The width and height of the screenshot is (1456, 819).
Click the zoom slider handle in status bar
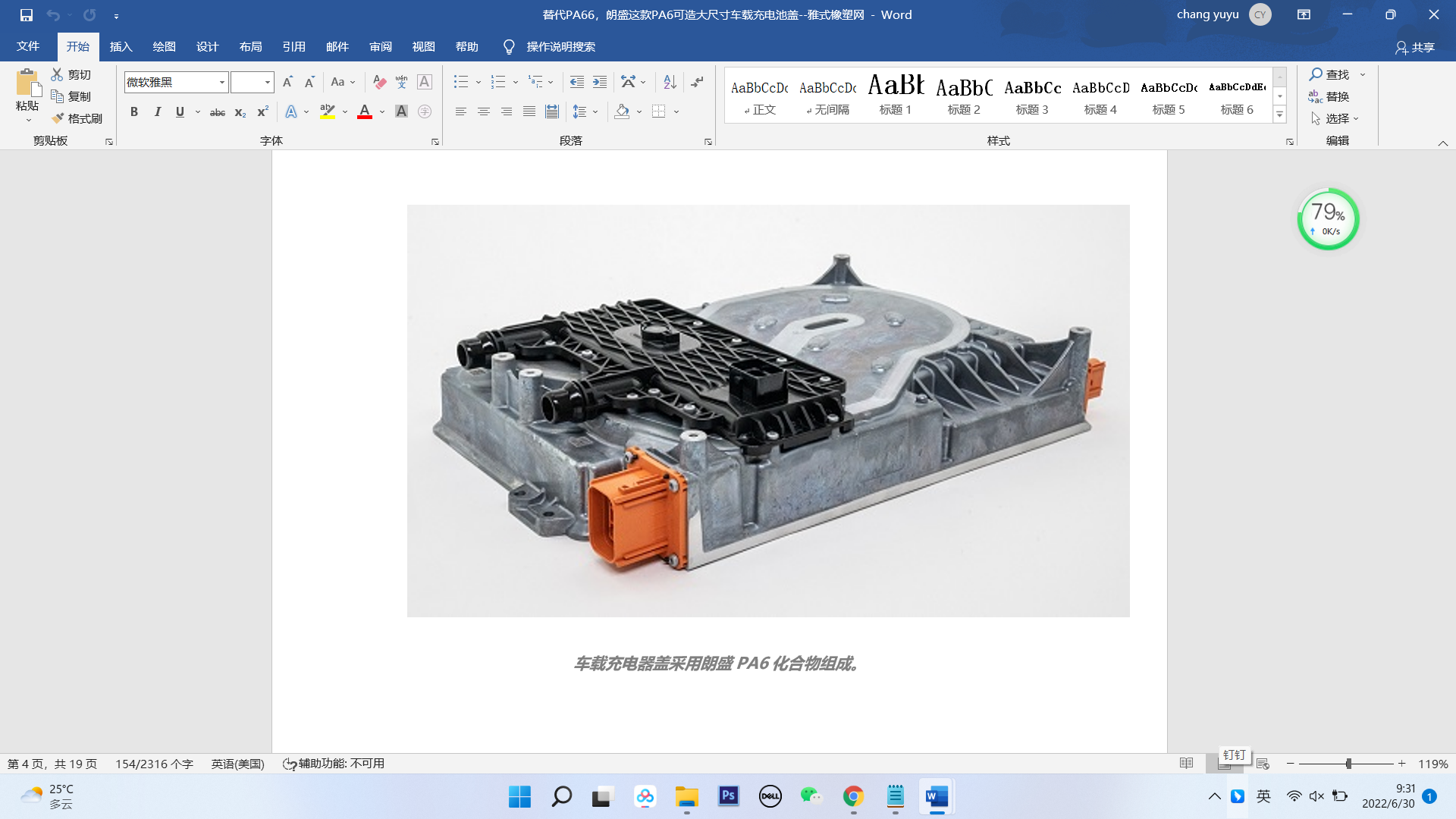(x=1348, y=764)
